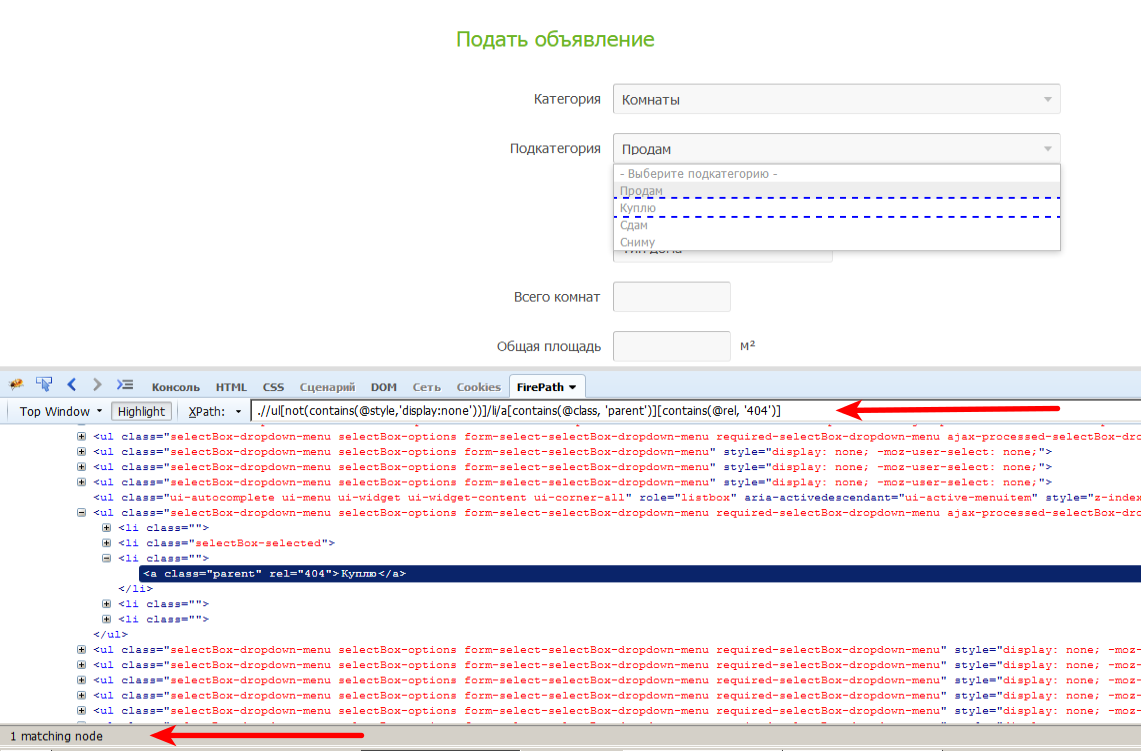Open the DOM tab

click(383, 387)
